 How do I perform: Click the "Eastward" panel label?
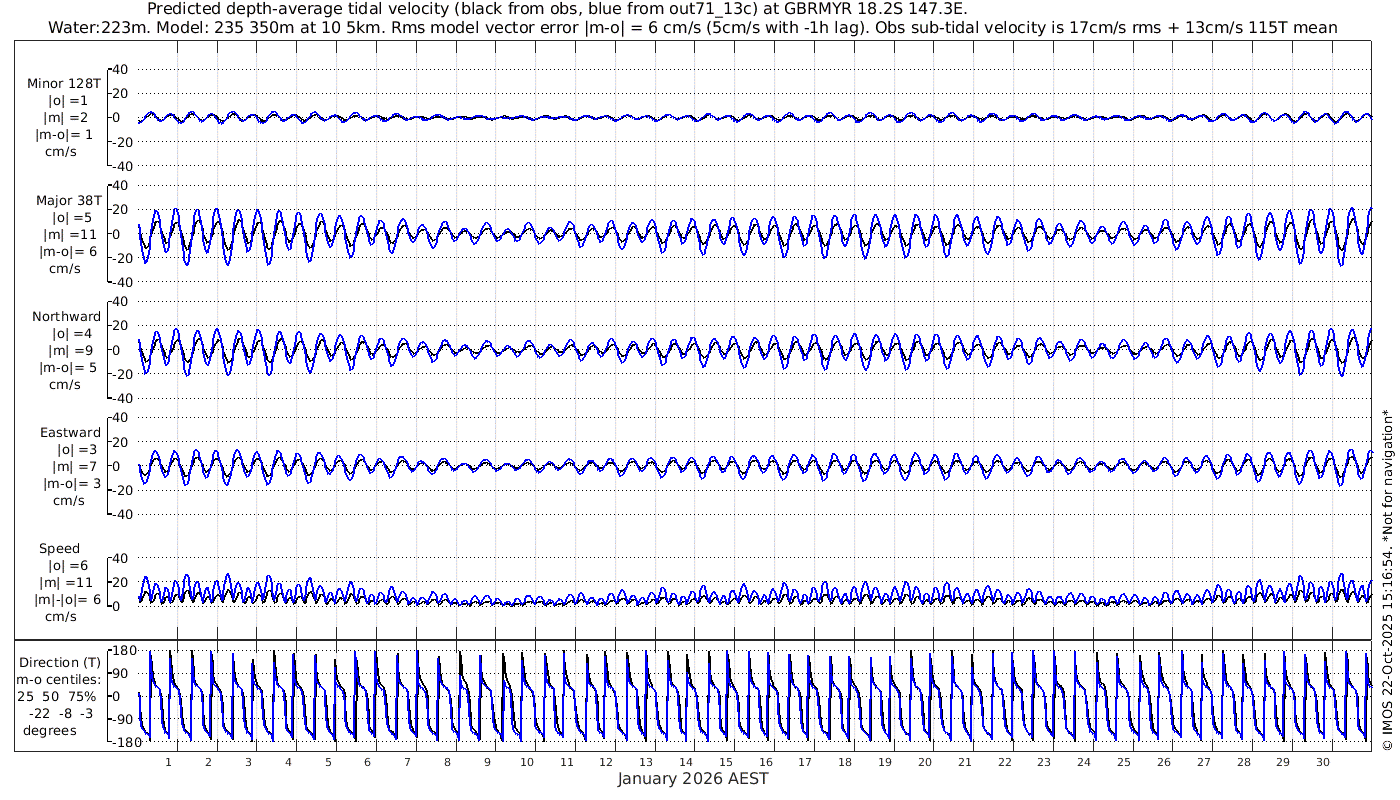(70, 433)
